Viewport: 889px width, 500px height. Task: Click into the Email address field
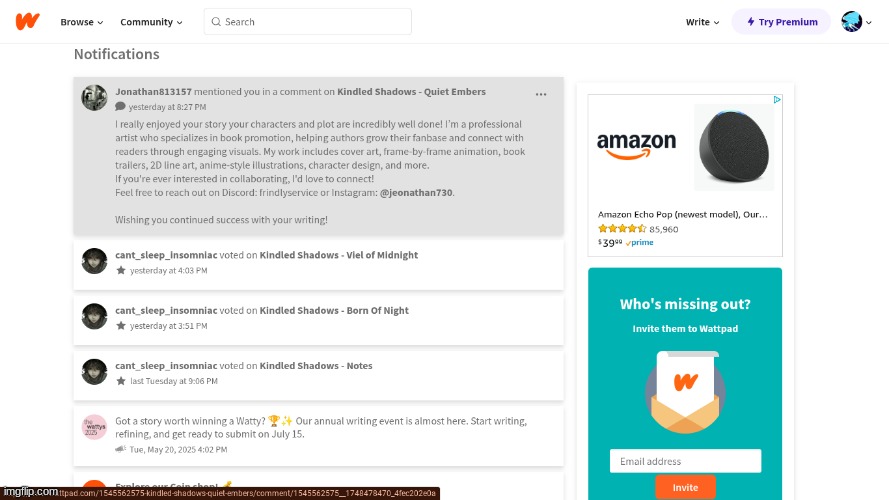point(685,461)
